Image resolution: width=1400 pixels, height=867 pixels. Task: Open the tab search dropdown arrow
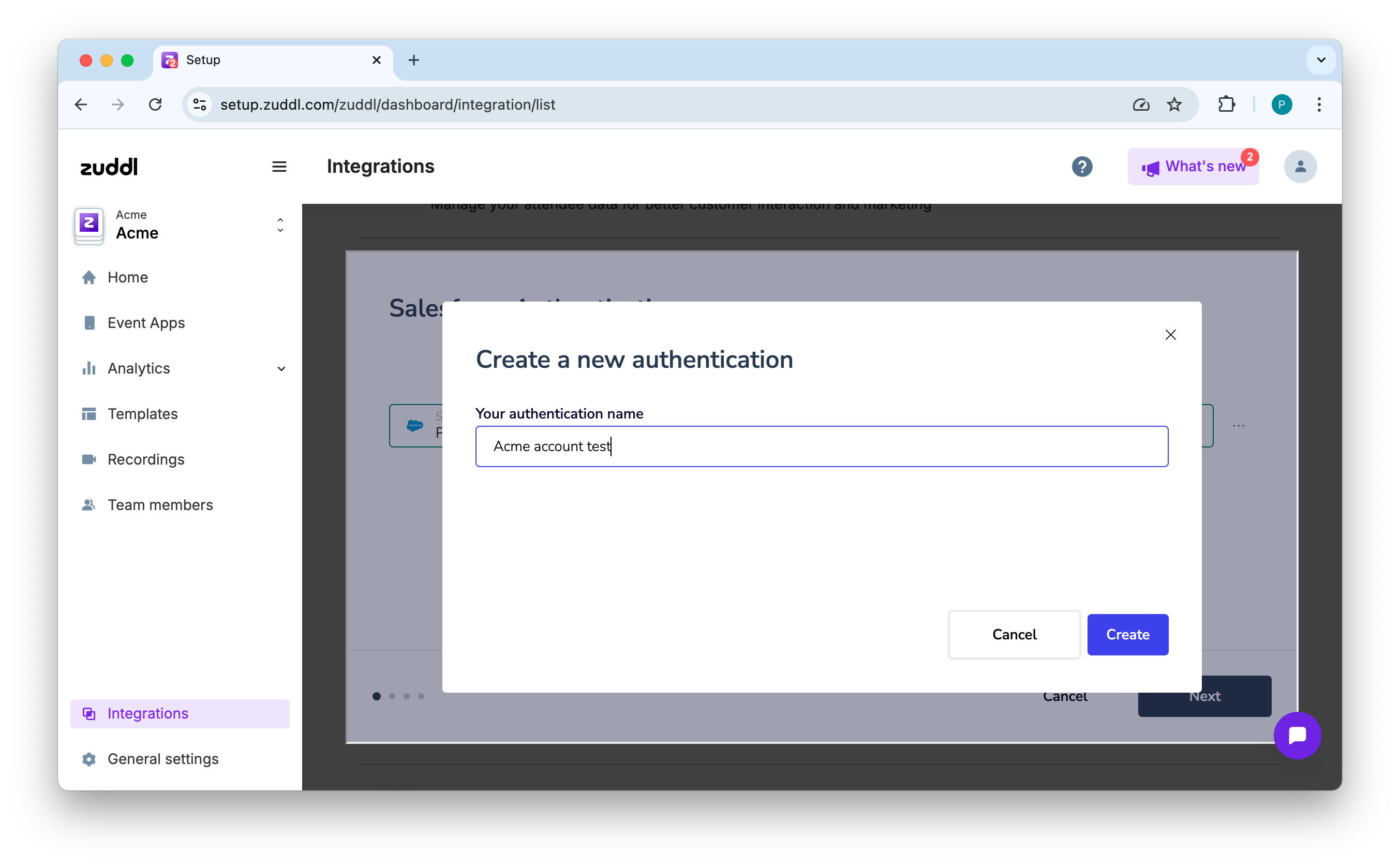click(x=1321, y=59)
